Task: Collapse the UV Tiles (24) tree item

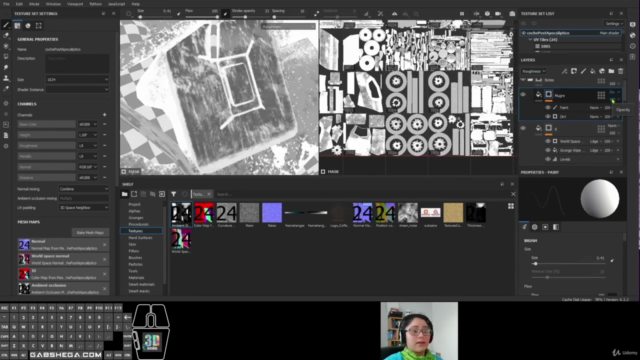Action: (530, 40)
